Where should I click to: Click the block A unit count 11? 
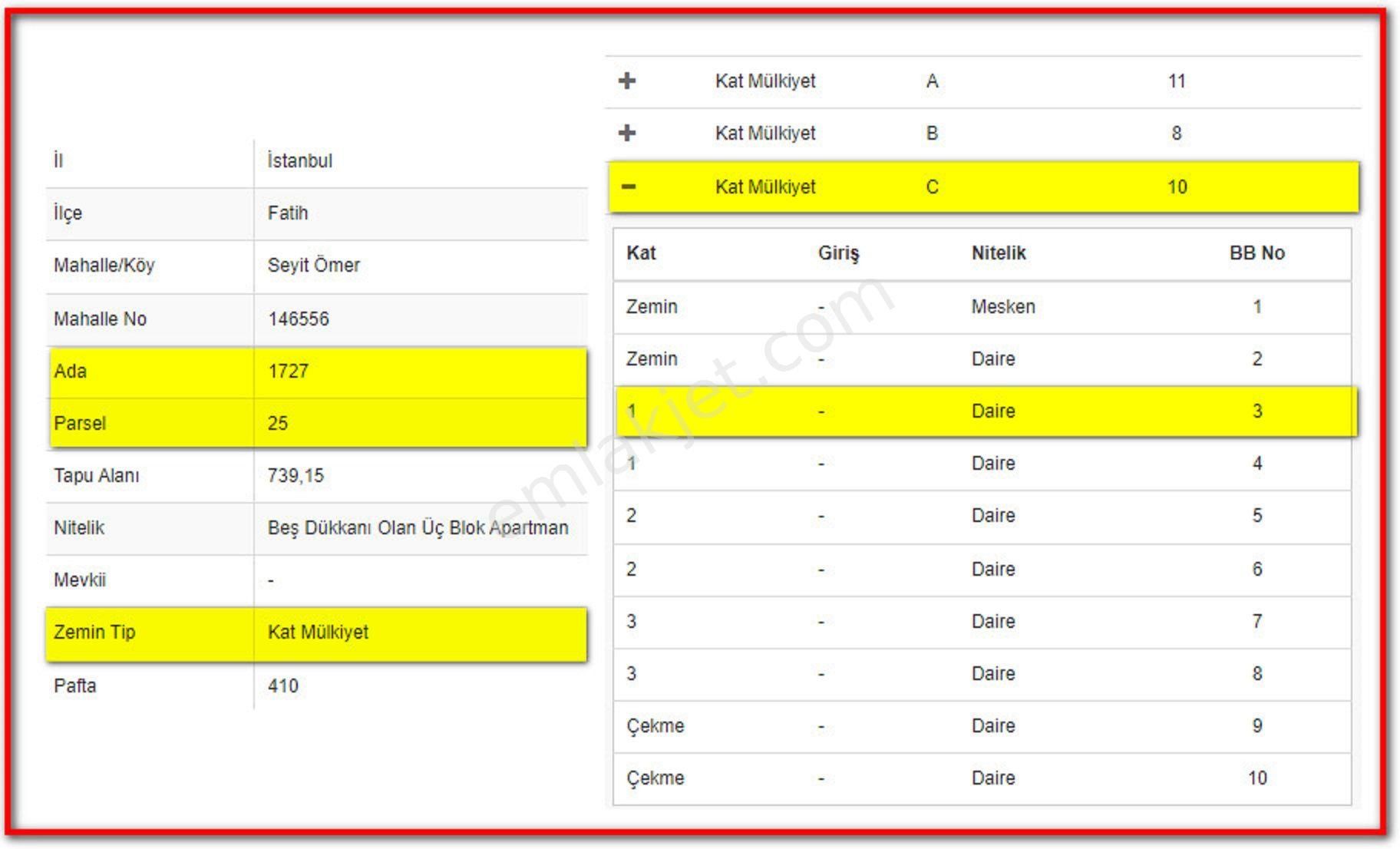pos(1177,81)
